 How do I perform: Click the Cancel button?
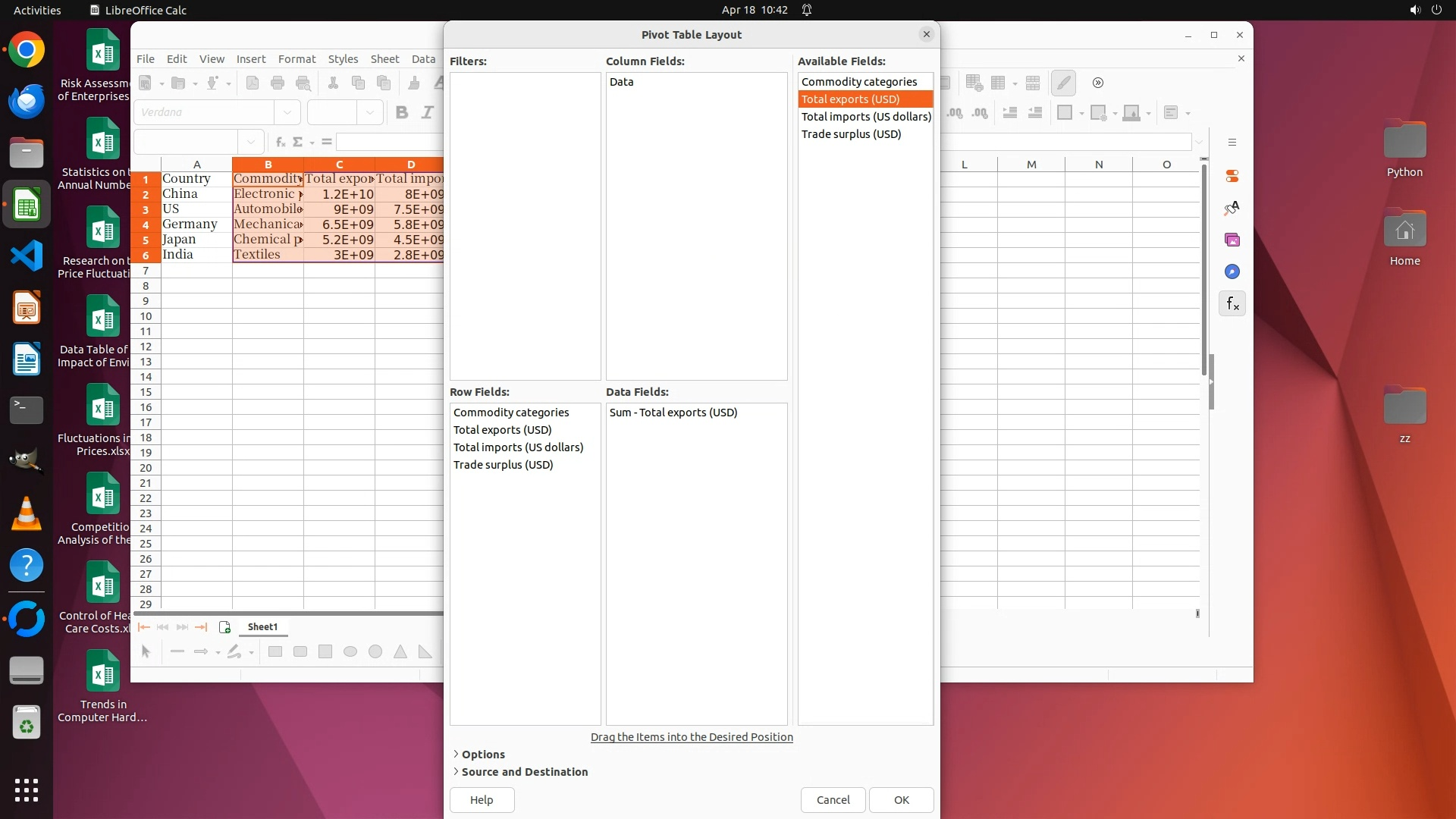[833, 799]
